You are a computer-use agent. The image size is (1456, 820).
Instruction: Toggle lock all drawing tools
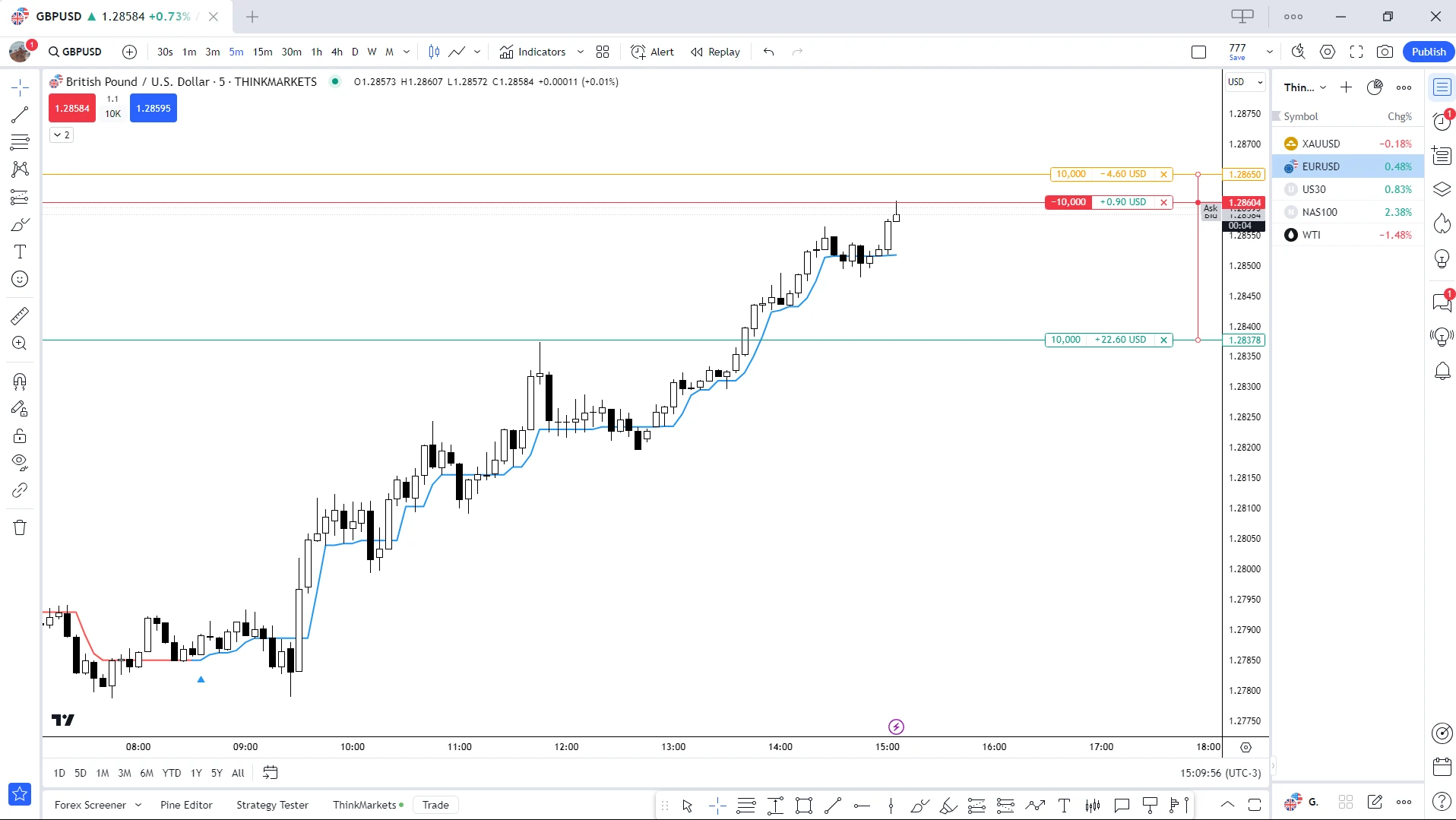coord(20,436)
